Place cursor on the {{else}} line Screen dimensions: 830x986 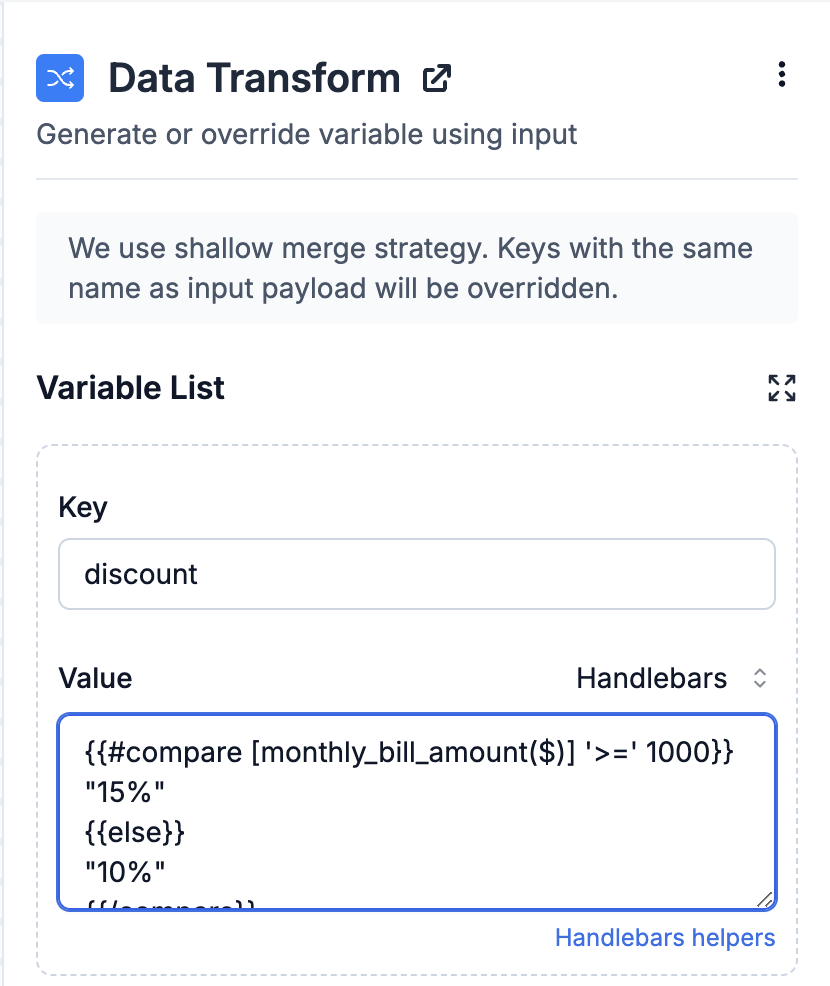coord(135,832)
